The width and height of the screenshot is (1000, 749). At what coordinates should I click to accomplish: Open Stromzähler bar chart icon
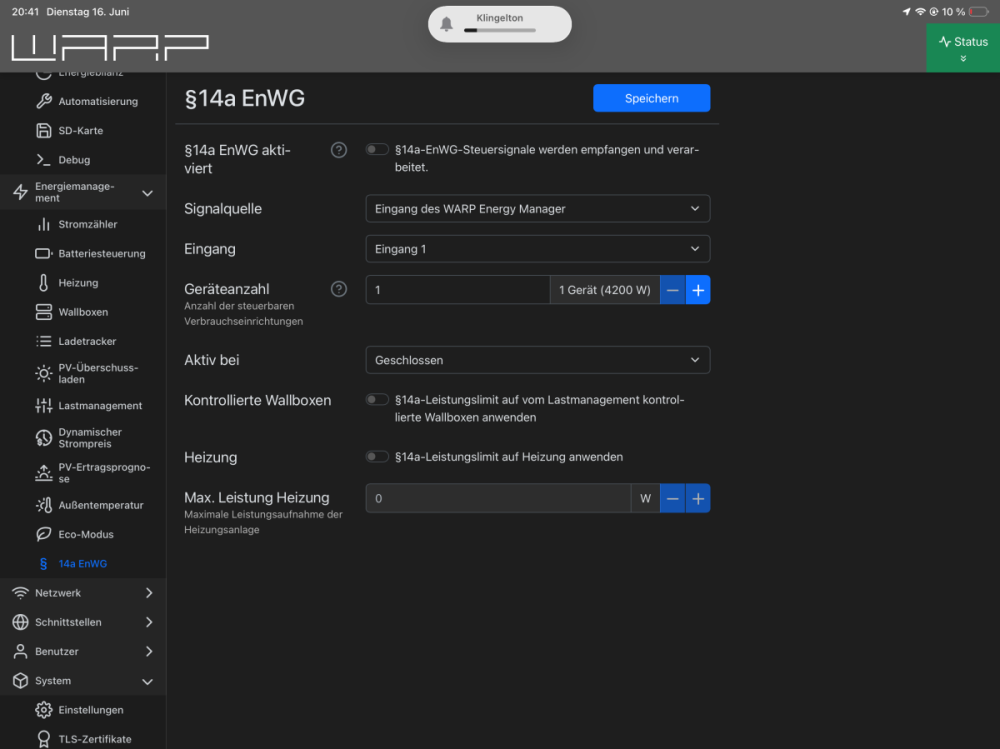click(x=43, y=224)
